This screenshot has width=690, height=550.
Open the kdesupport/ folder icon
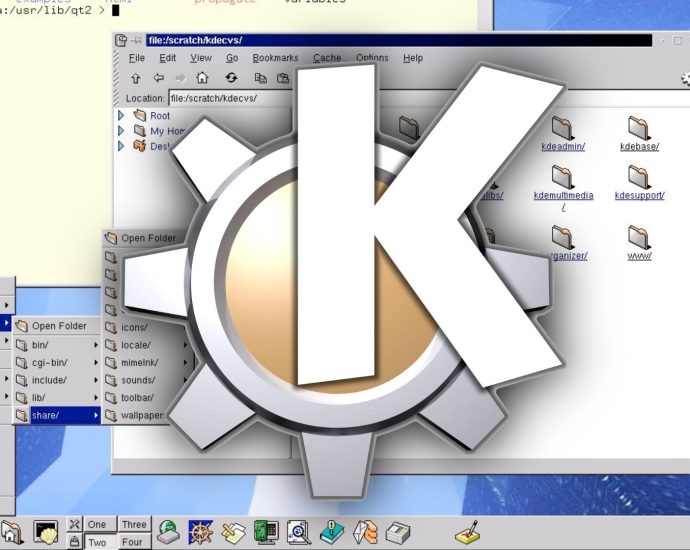(x=639, y=177)
